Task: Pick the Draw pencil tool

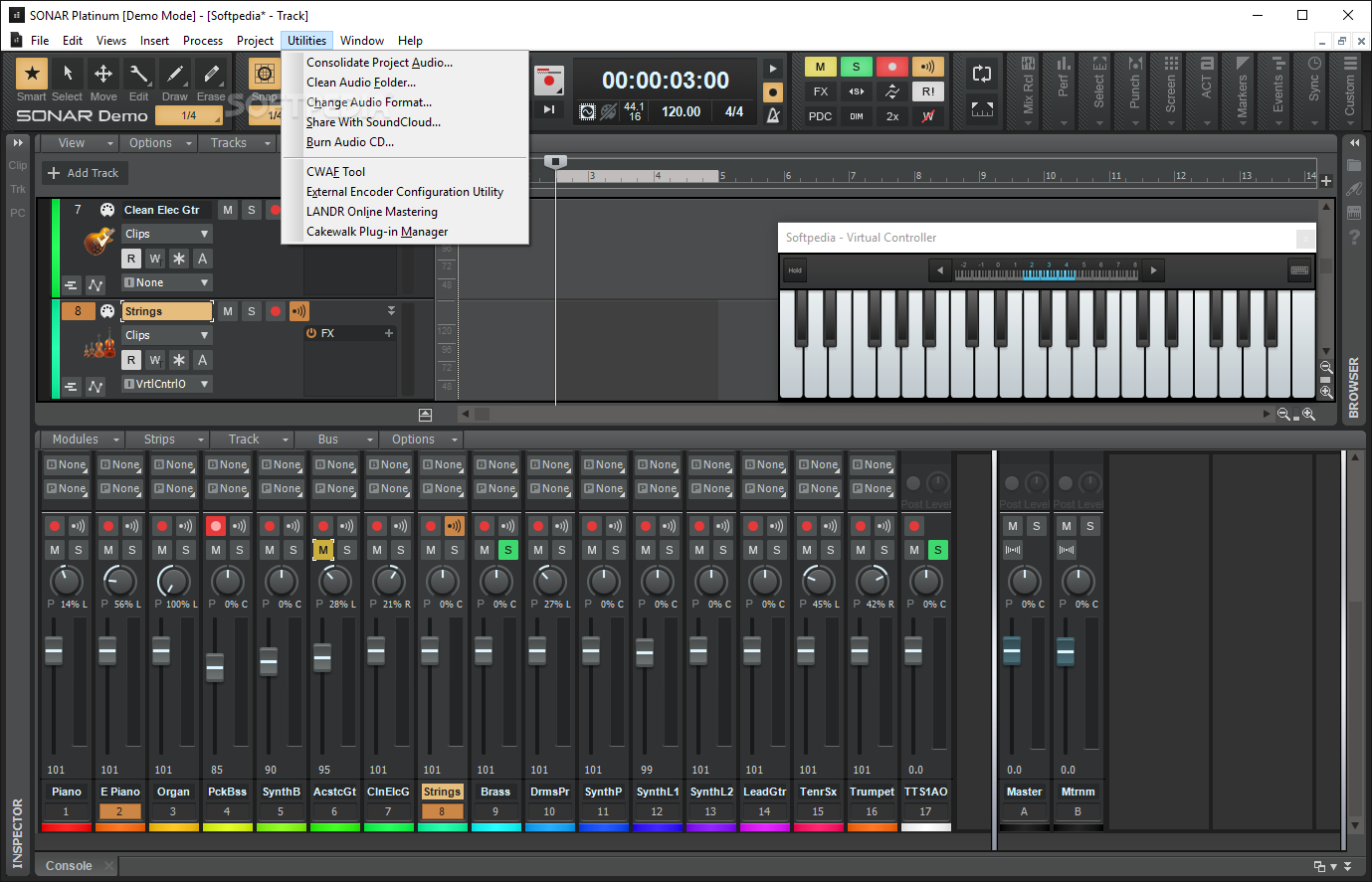Action: [x=174, y=74]
